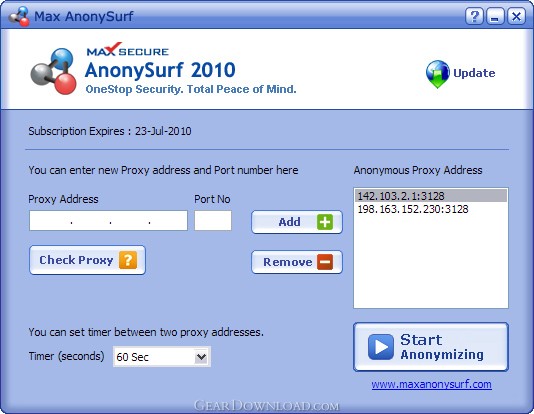Select proxy 198.163.152.230:3128 in the list
534x414 pixels.
tap(431, 209)
